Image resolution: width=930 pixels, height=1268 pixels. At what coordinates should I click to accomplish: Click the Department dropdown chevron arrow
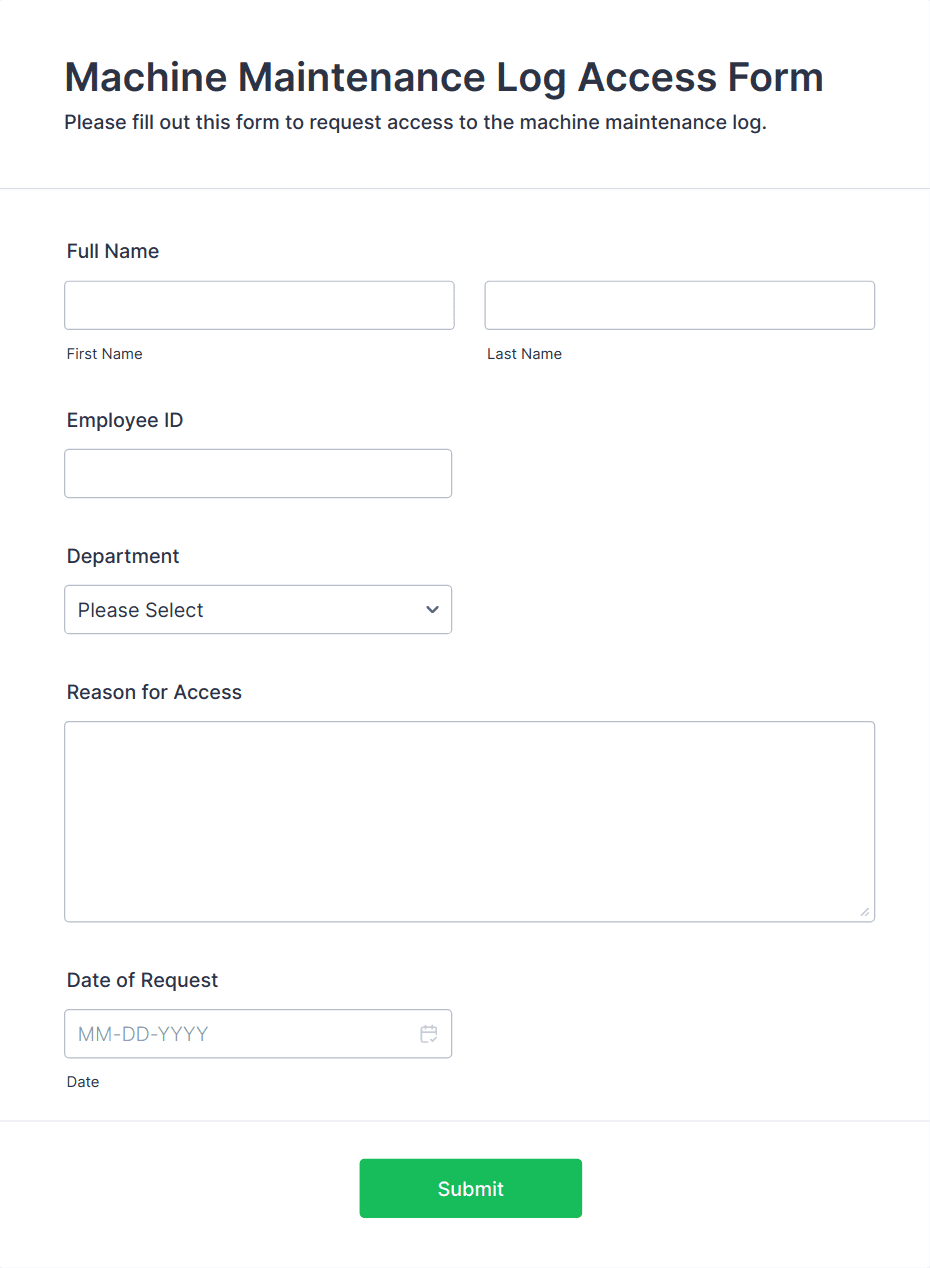[432, 609]
